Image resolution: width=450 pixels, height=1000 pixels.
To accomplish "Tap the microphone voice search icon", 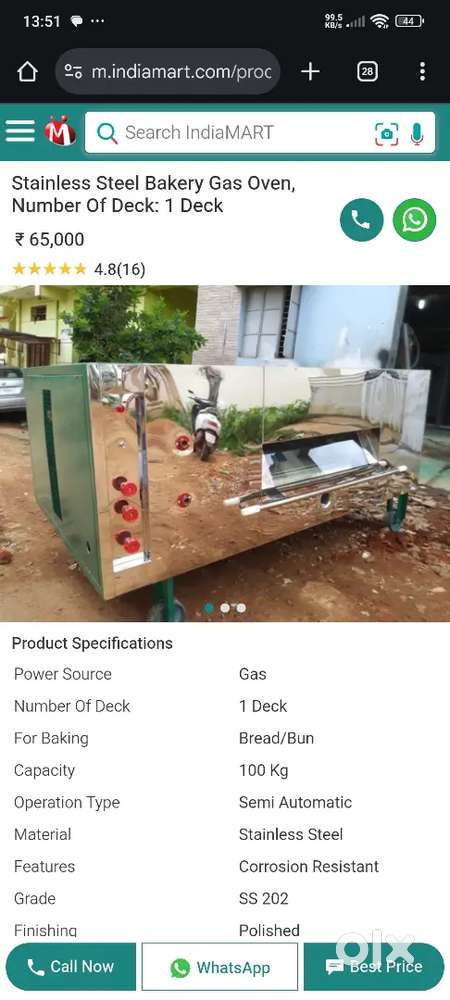I will [x=417, y=133].
